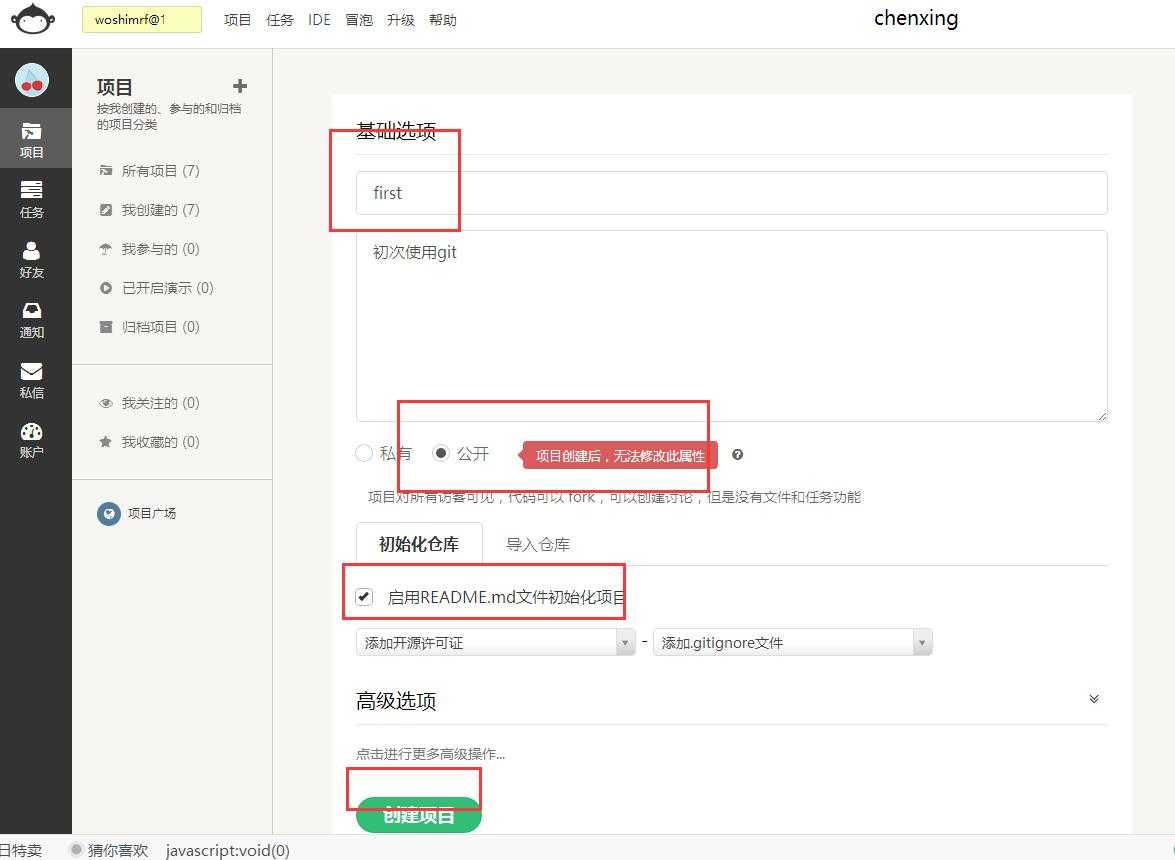This screenshot has width=1175, height=860.
Task: Click the 我创建的 pencil icon
Action: coord(106,210)
